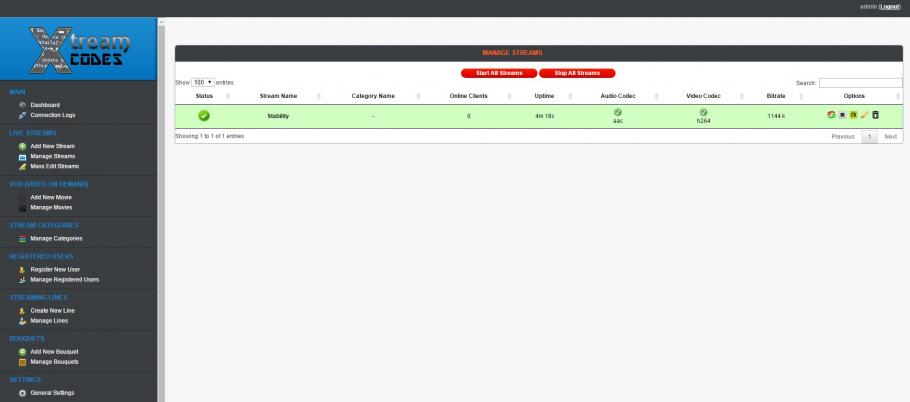Click the Xtream Codes logo
This screenshot has height=402, width=910.
(79, 49)
